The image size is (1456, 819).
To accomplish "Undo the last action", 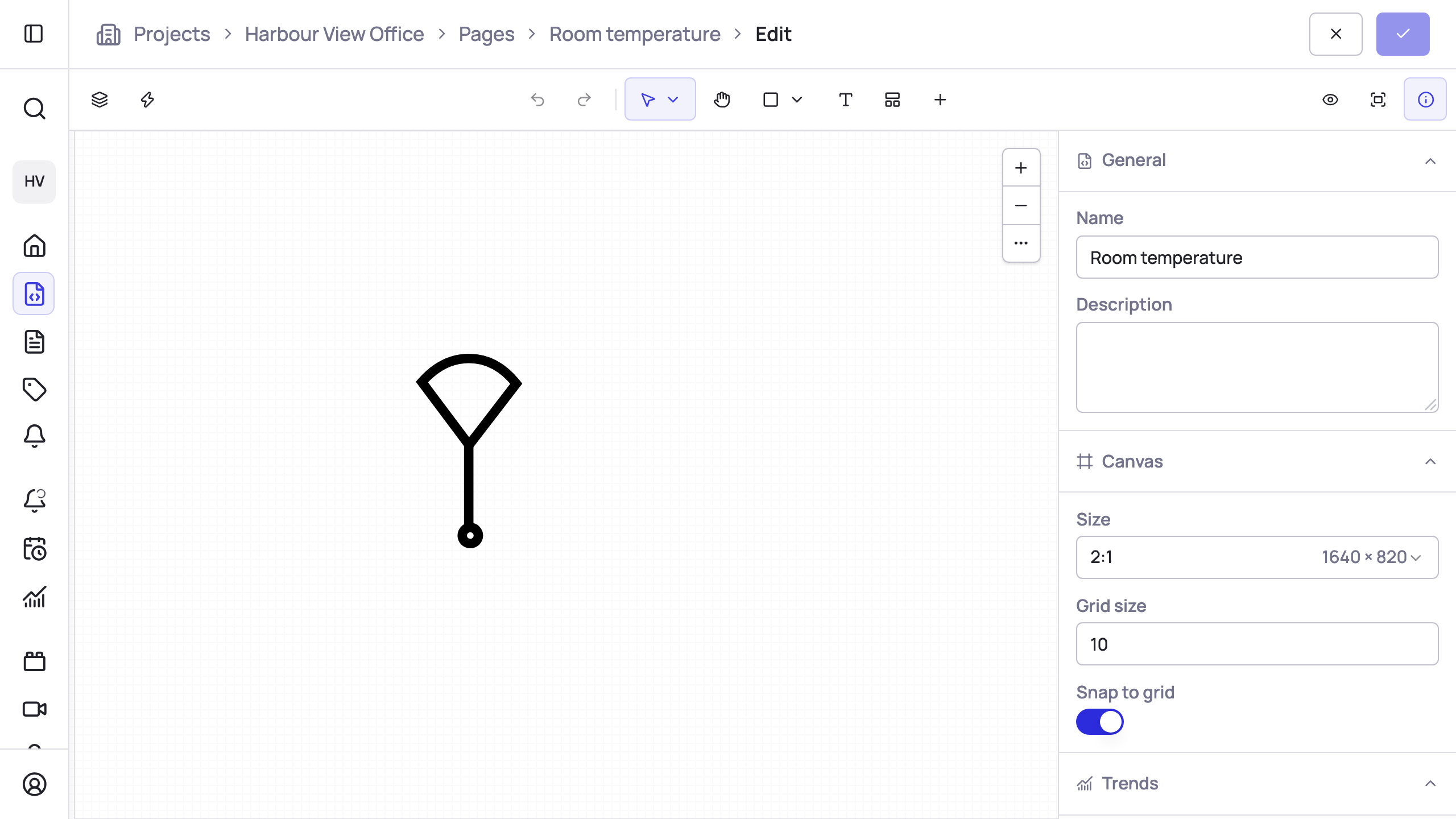I will pyautogui.click(x=537, y=100).
